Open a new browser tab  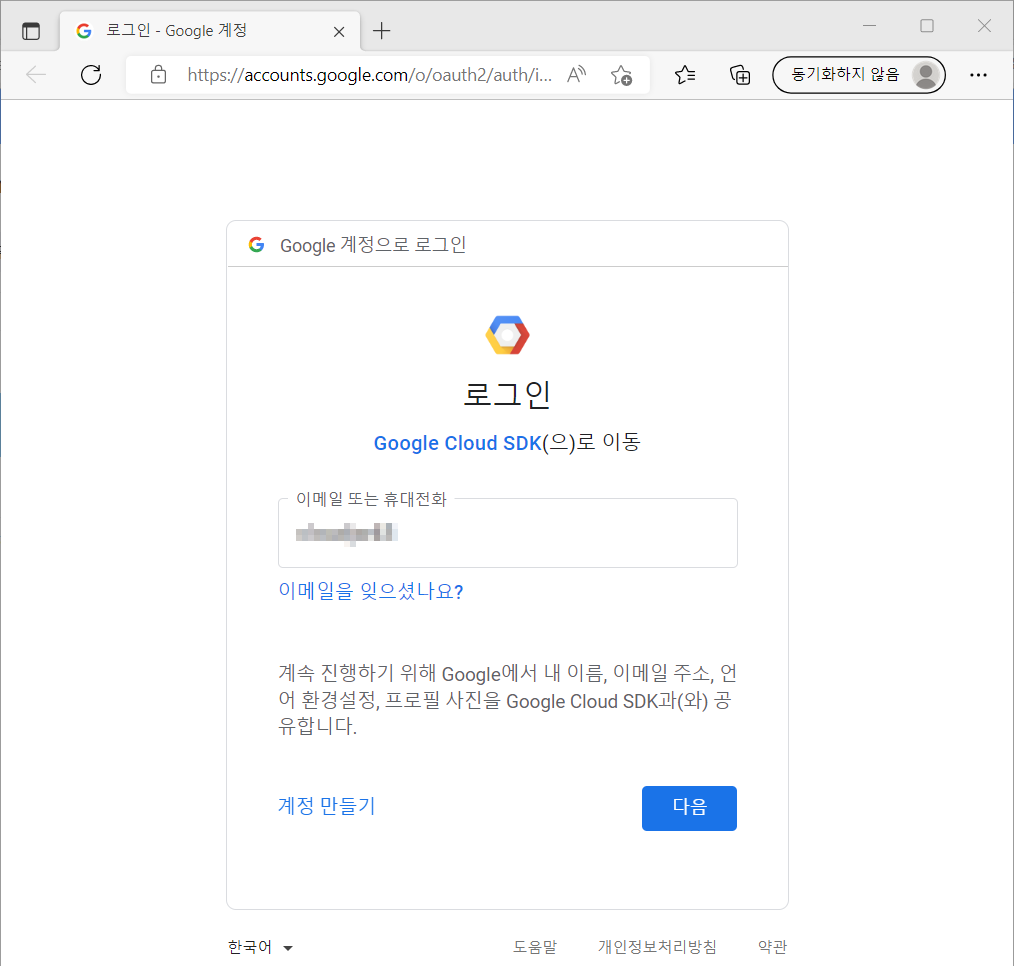coord(382,30)
